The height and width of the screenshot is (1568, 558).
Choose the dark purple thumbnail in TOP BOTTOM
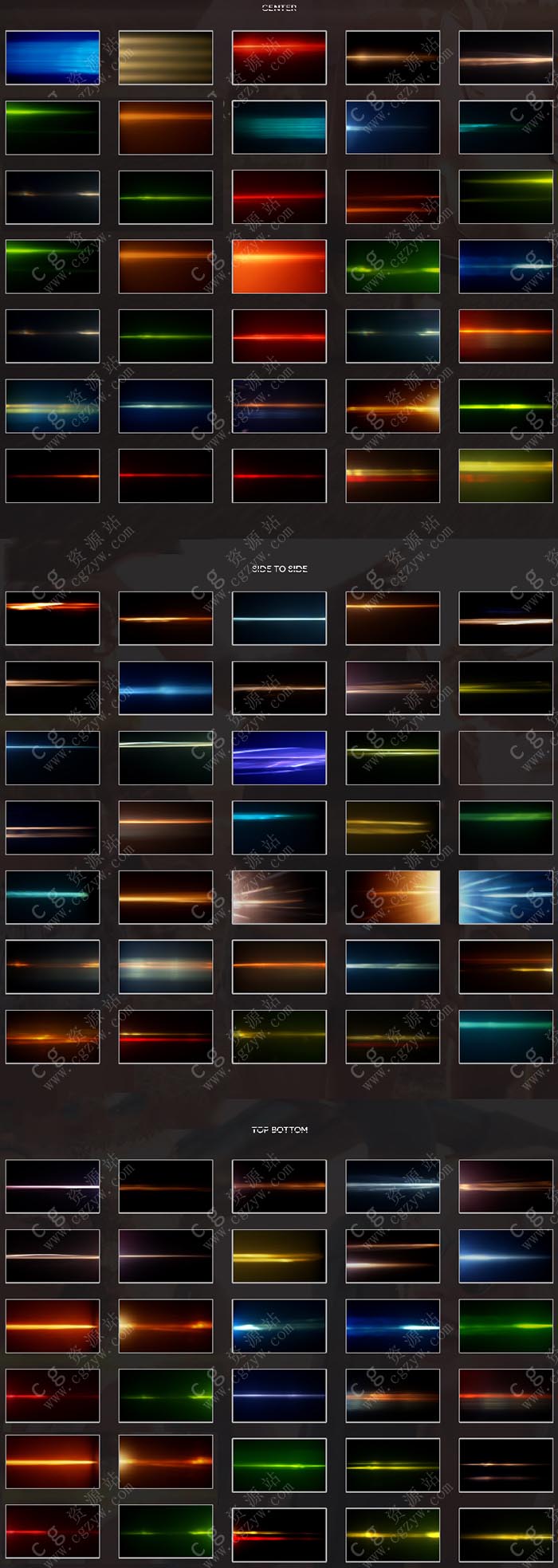(166, 1256)
